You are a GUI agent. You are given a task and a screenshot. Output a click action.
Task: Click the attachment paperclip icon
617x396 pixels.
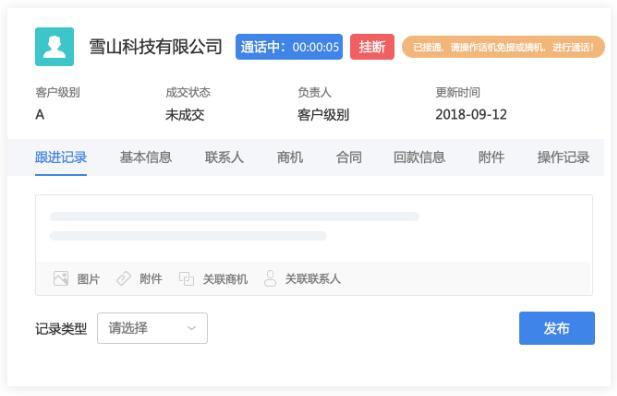coord(124,279)
